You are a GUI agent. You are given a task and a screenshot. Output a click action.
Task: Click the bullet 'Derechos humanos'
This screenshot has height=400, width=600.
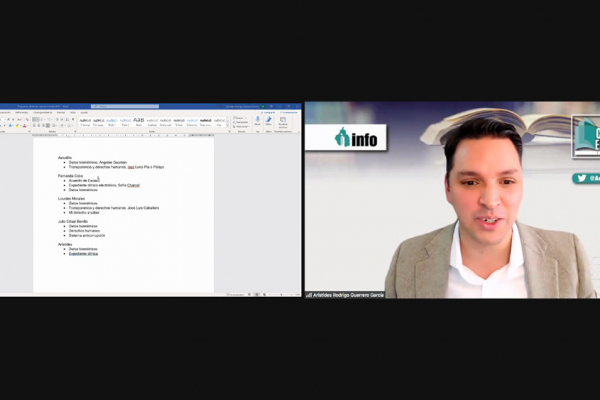84,231
